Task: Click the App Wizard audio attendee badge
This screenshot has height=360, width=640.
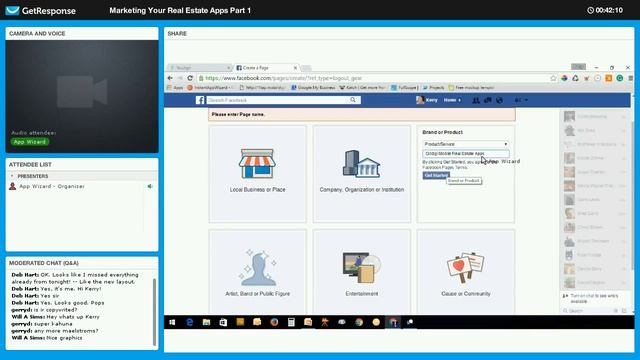Action: [x=30, y=142]
